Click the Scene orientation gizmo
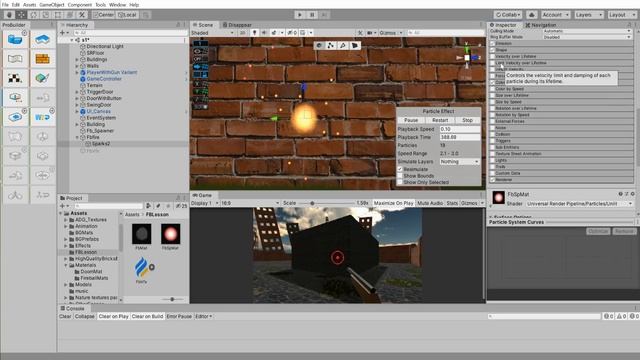The height and width of the screenshot is (360, 640). [467, 58]
